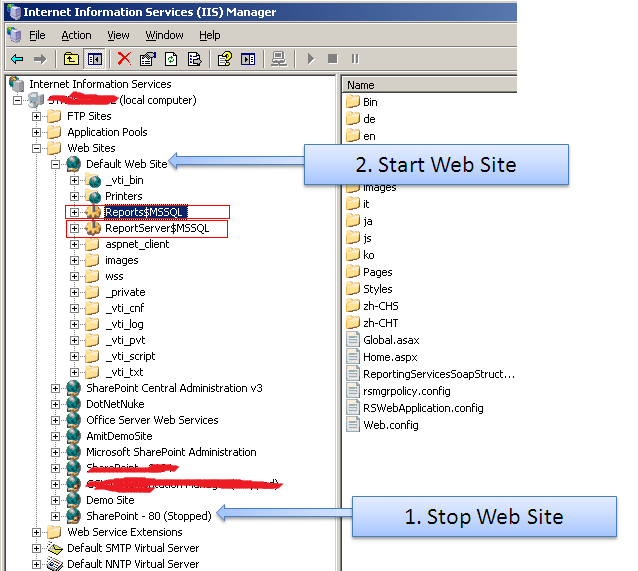638x571 pixels.
Task: Select the Styles folder in list
Action: pos(378,289)
